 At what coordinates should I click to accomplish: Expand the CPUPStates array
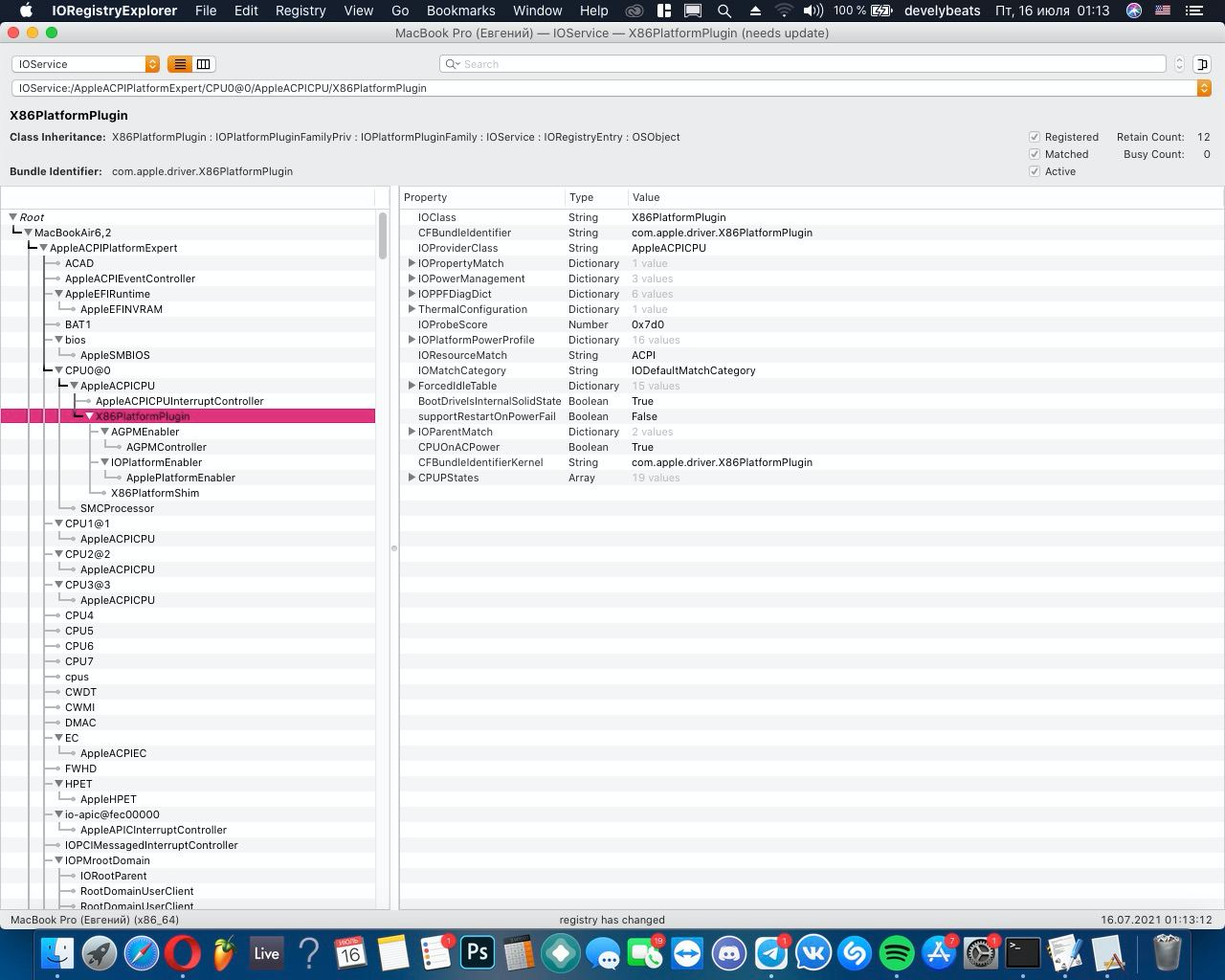412,478
